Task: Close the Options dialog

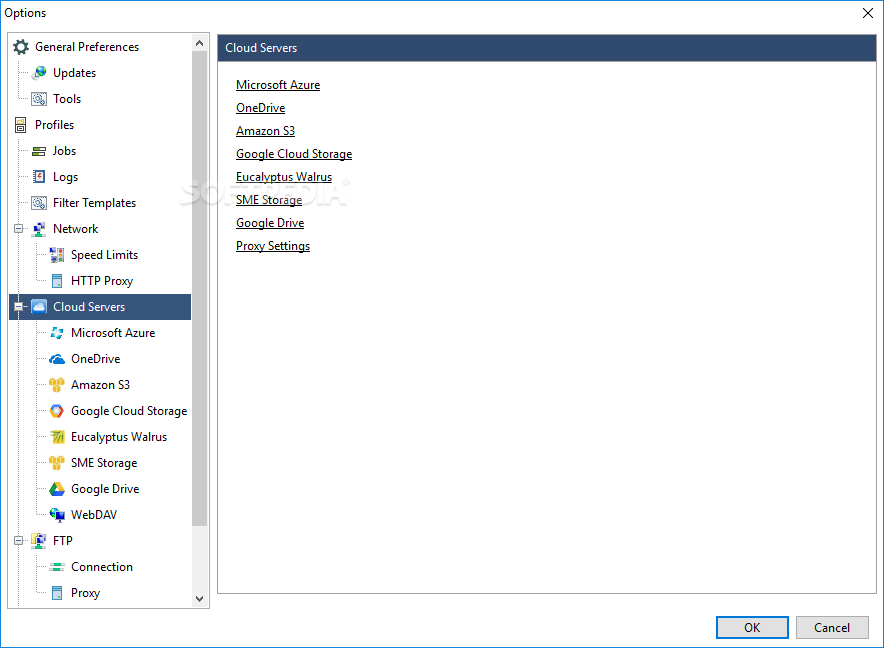Action: [868, 13]
